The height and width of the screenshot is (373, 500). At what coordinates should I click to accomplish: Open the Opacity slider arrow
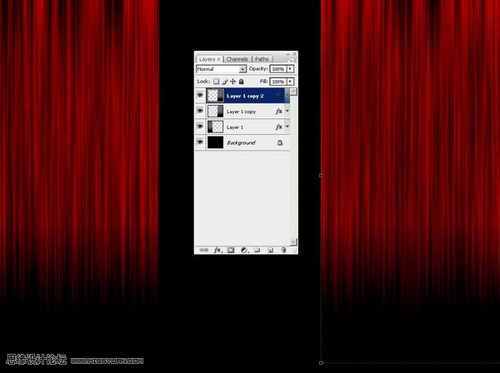click(290, 69)
